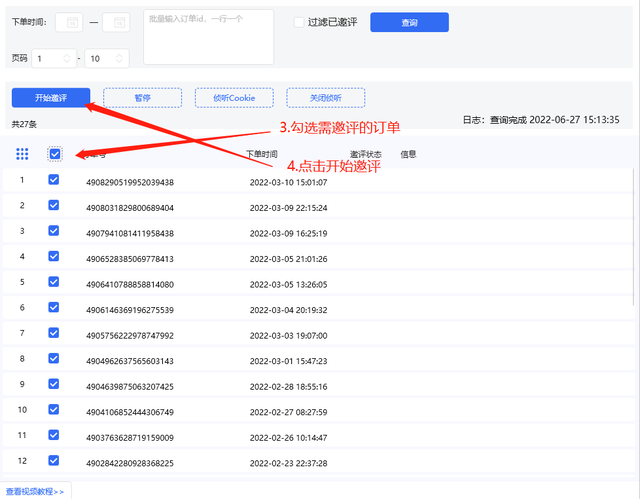
Task: Uncheck order 4903763628719159009
Action: [53, 435]
